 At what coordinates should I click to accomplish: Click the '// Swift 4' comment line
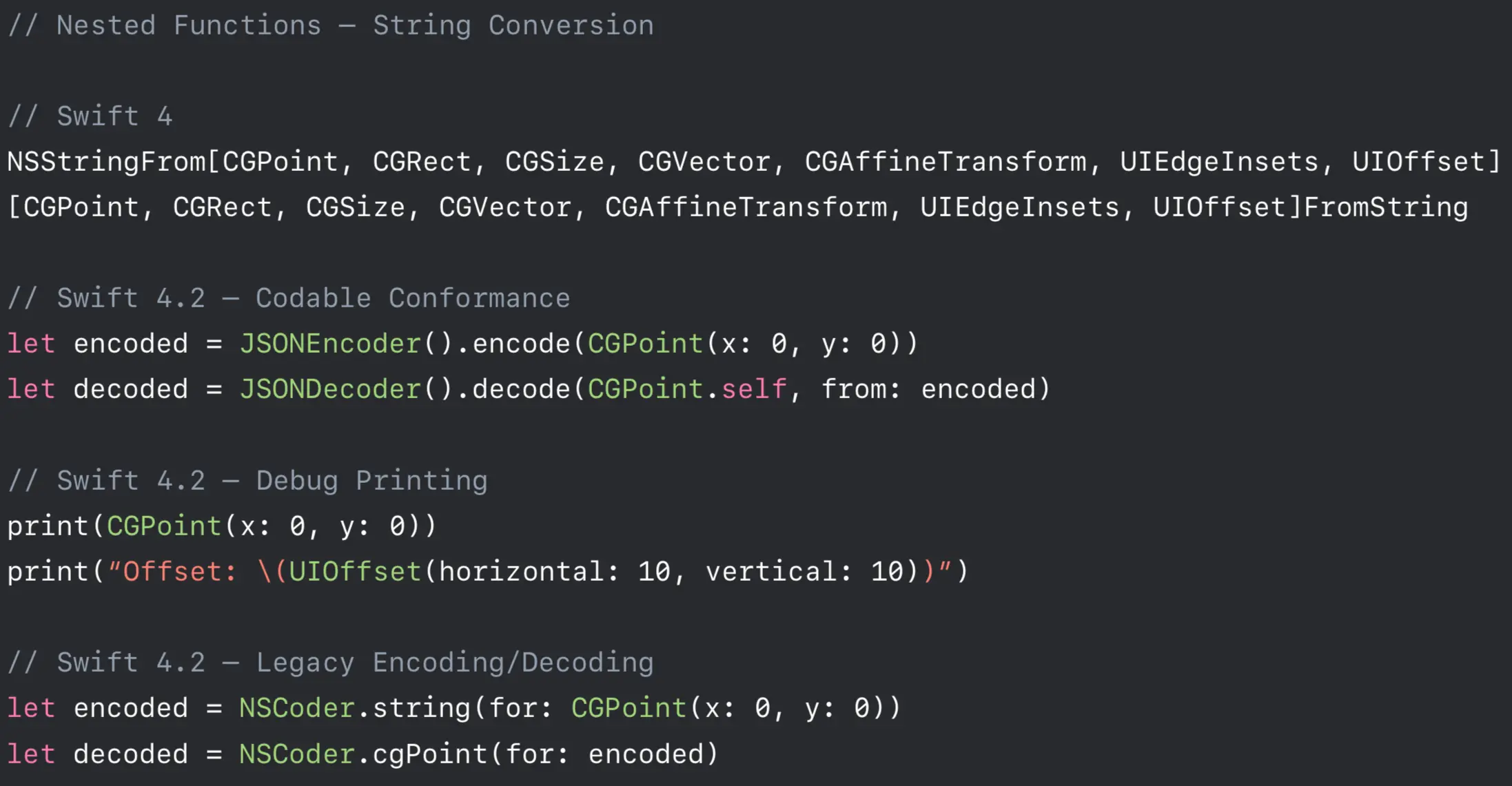[90, 116]
